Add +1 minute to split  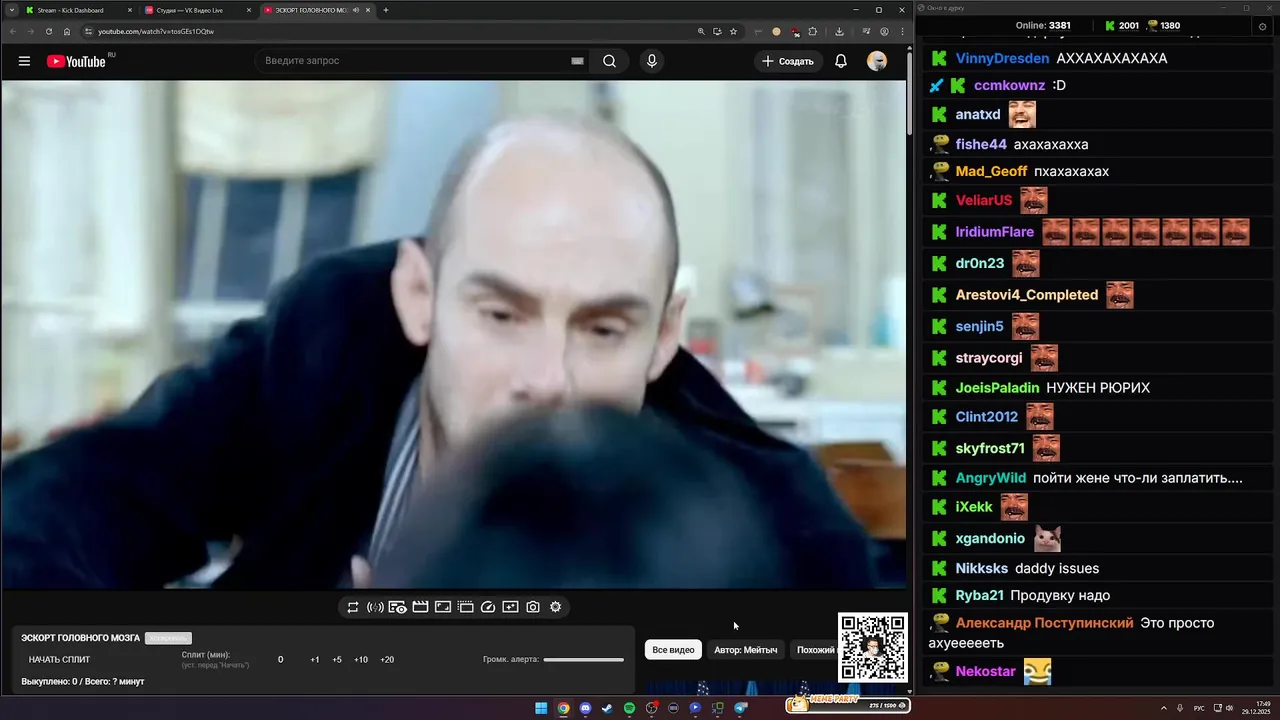[x=314, y=659]
